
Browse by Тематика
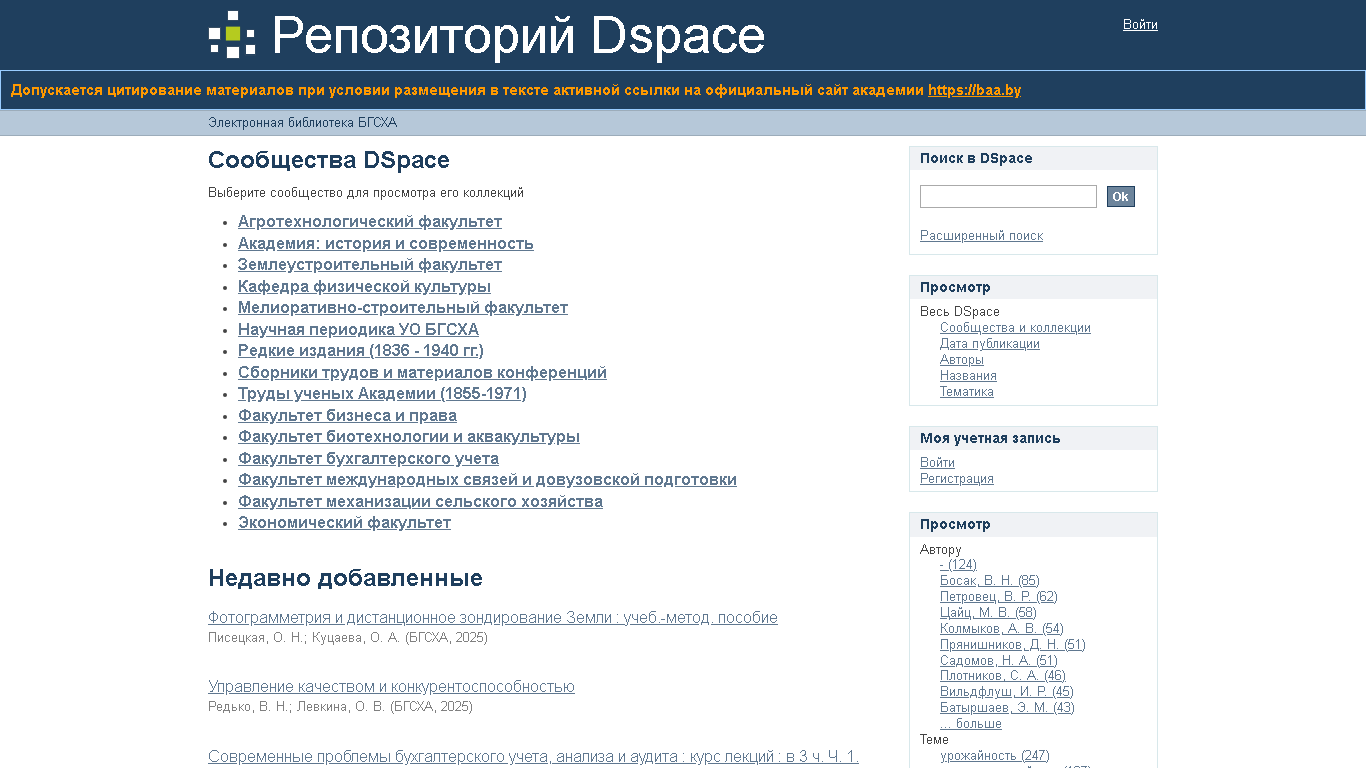(x=966, y=392)
